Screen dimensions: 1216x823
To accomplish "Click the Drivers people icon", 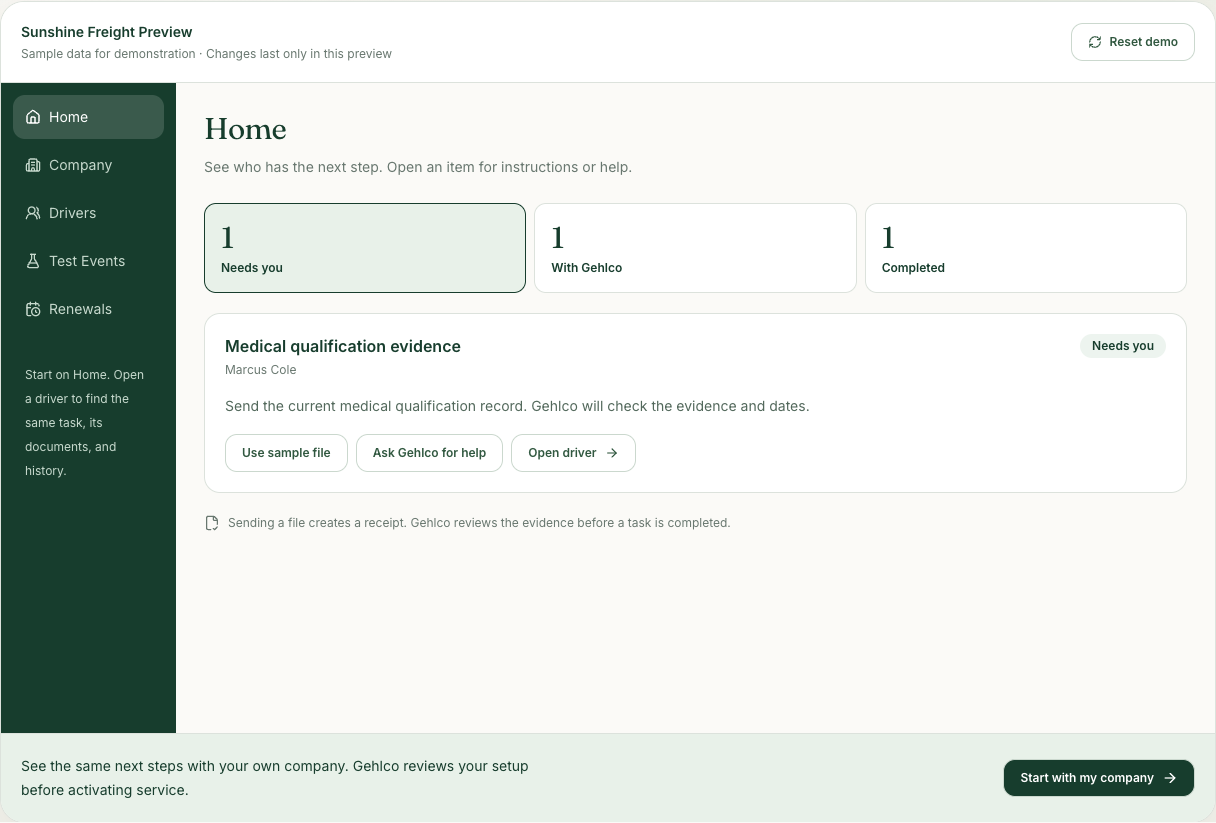I will point(33,213).
